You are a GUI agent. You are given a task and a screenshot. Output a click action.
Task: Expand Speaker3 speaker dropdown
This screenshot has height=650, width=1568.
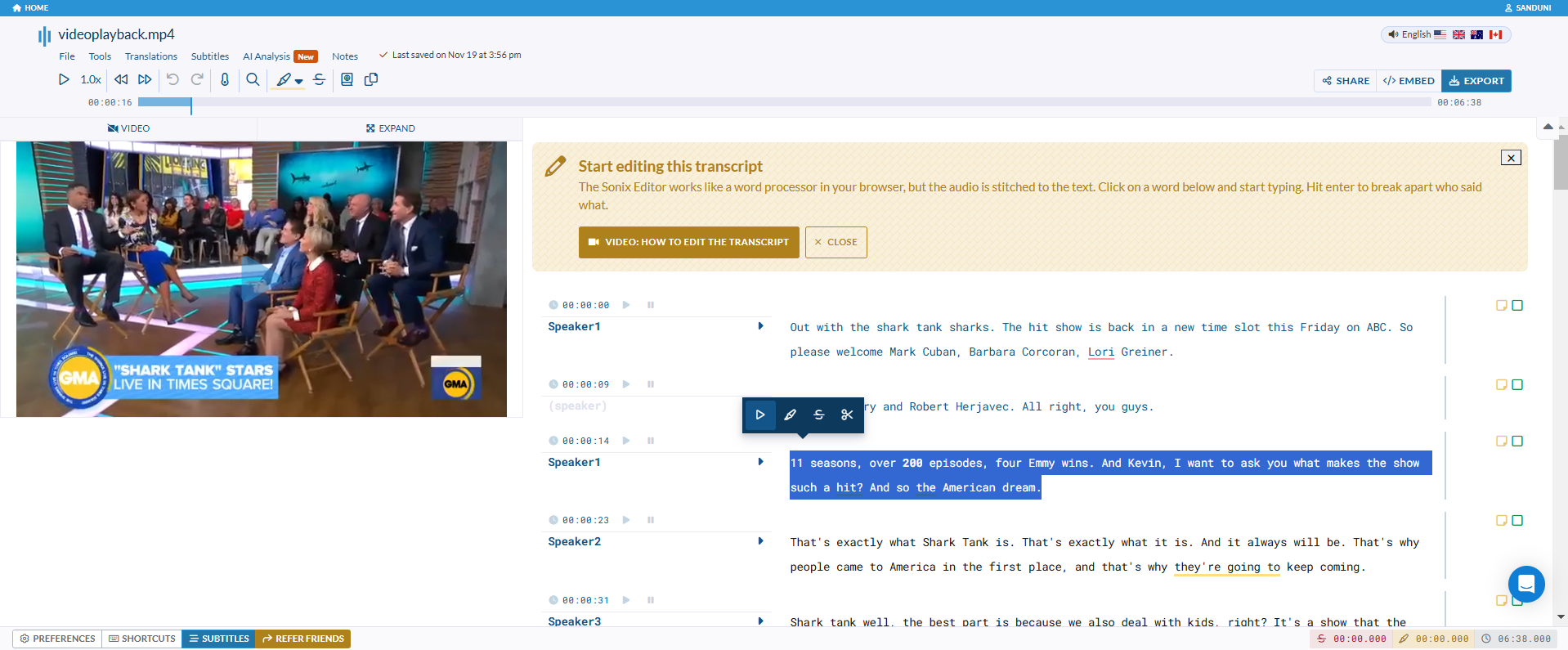click(760, 621)
